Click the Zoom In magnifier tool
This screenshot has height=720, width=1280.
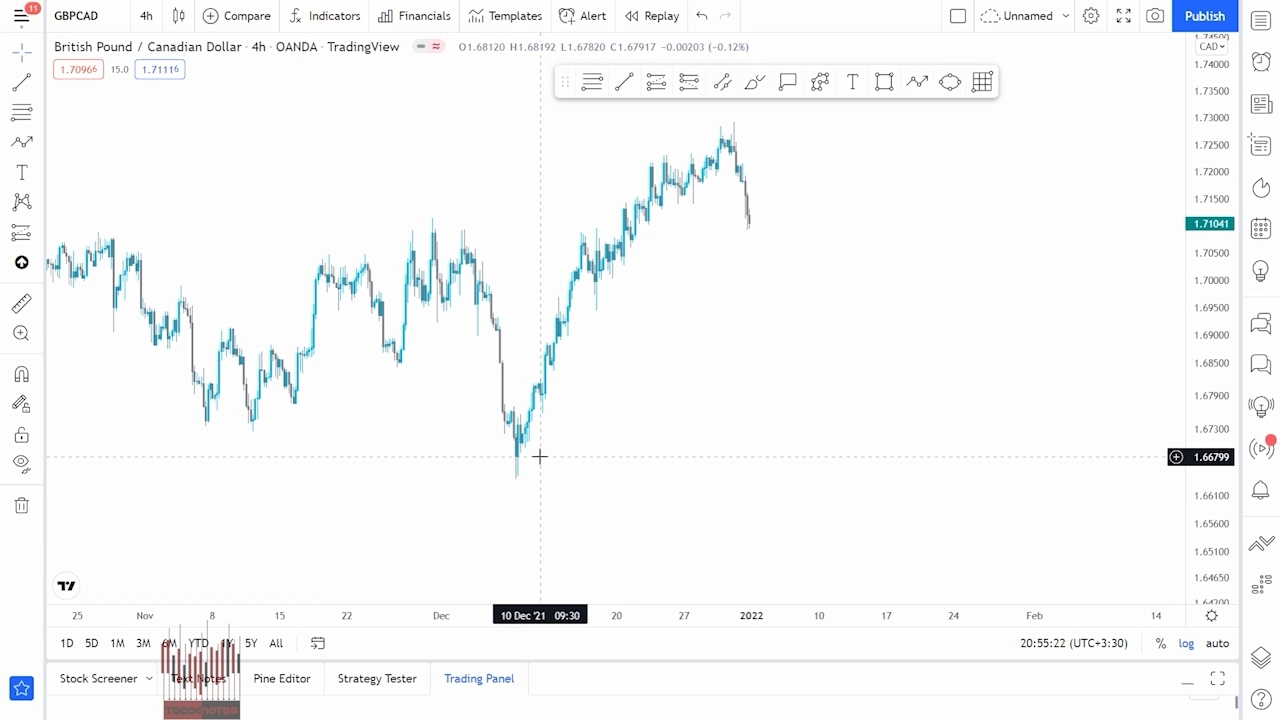click(21, 334)
